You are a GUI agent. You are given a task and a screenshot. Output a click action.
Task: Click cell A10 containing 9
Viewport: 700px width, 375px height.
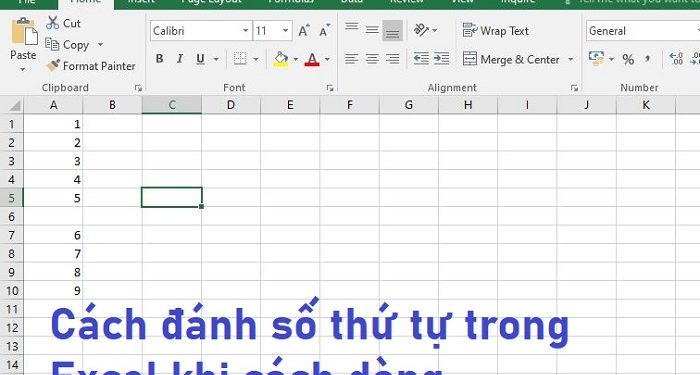pyautogui.click(x=53, y=291)
